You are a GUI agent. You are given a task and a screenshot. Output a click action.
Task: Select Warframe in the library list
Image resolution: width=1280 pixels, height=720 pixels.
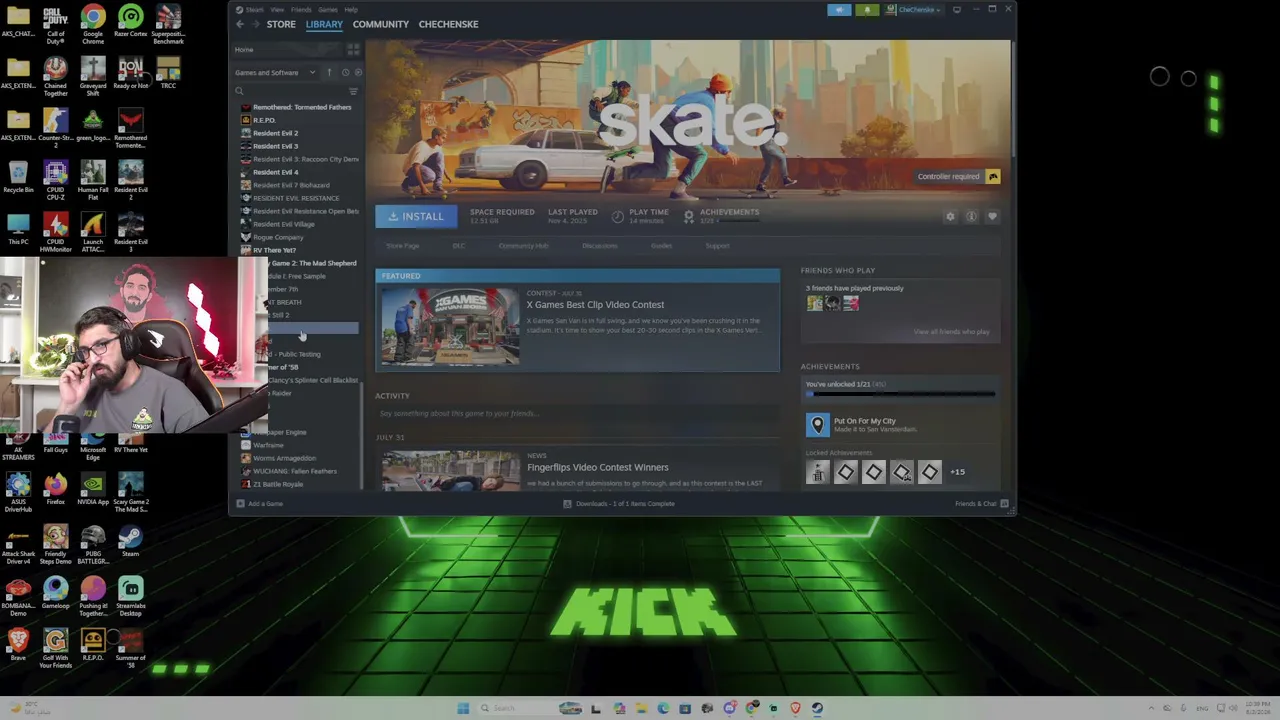point(268,445)
